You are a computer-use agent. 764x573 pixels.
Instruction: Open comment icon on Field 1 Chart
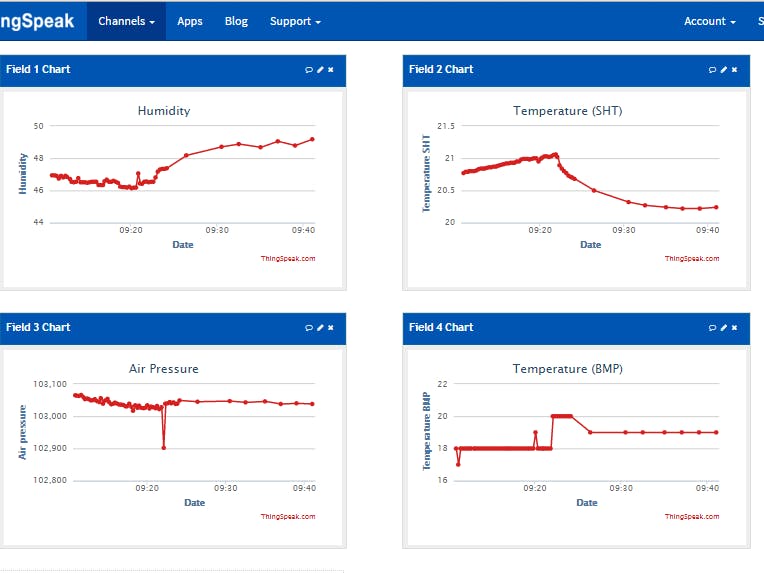click(309, 70)
